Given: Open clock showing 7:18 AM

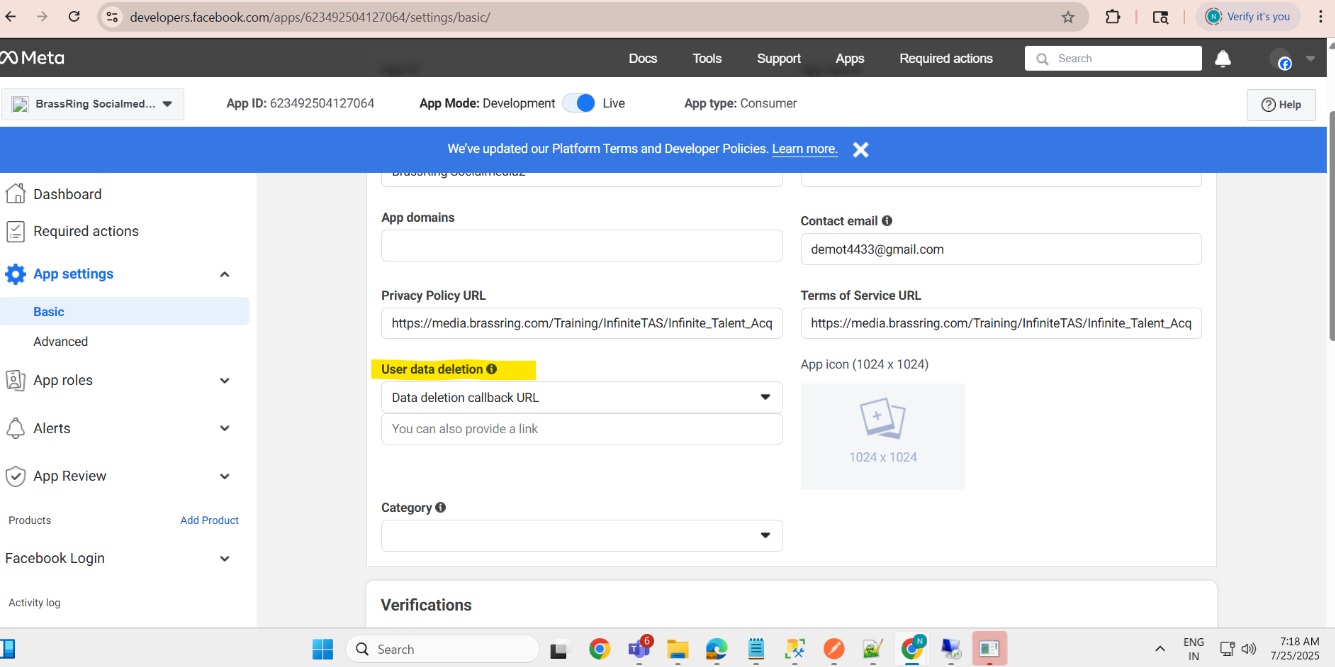Looking at the screenshot, I should click(x=1296, y=649).
